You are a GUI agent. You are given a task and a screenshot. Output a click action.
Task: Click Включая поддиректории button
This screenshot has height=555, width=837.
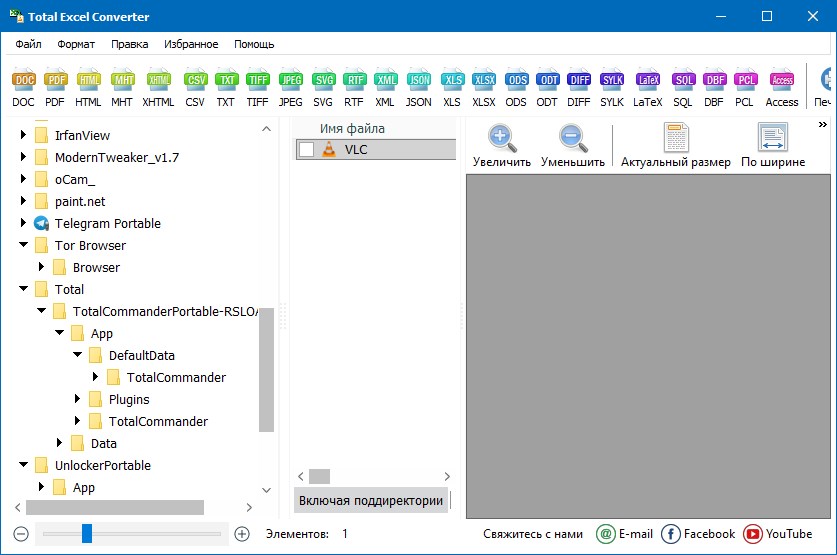tap(371, 501)
